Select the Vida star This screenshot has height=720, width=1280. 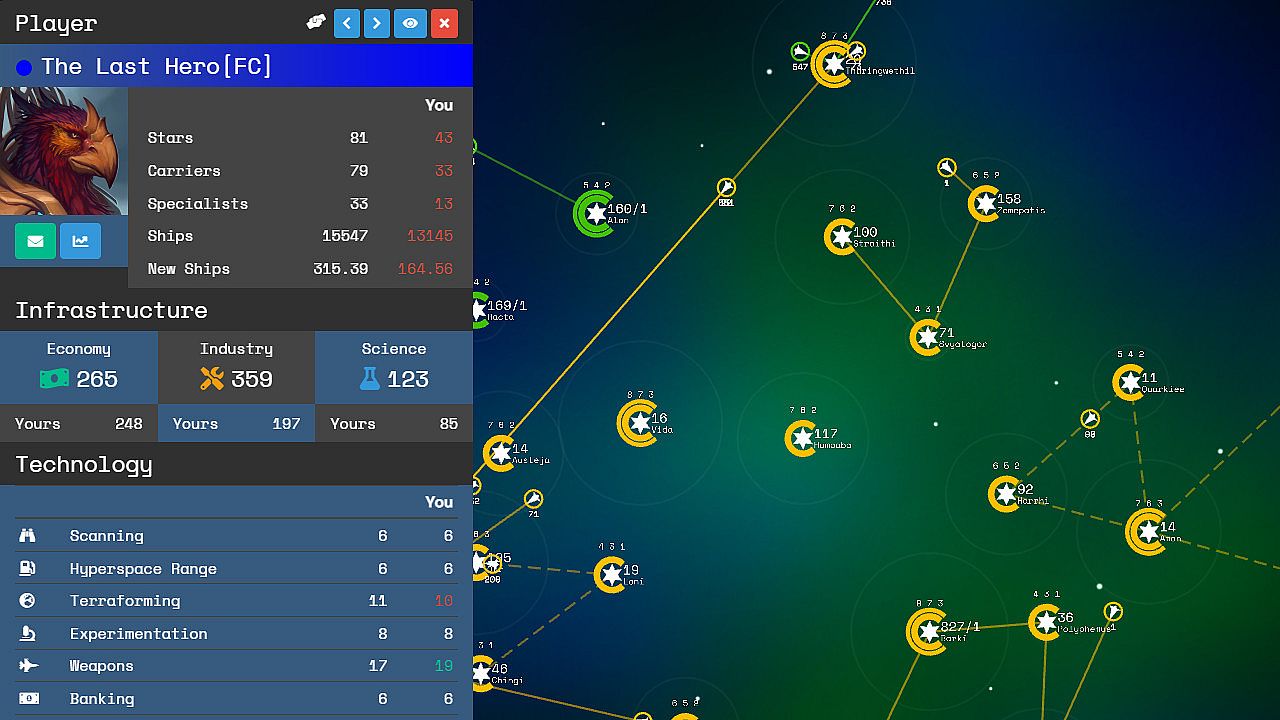pyautogui.click(x=639, y=423)
